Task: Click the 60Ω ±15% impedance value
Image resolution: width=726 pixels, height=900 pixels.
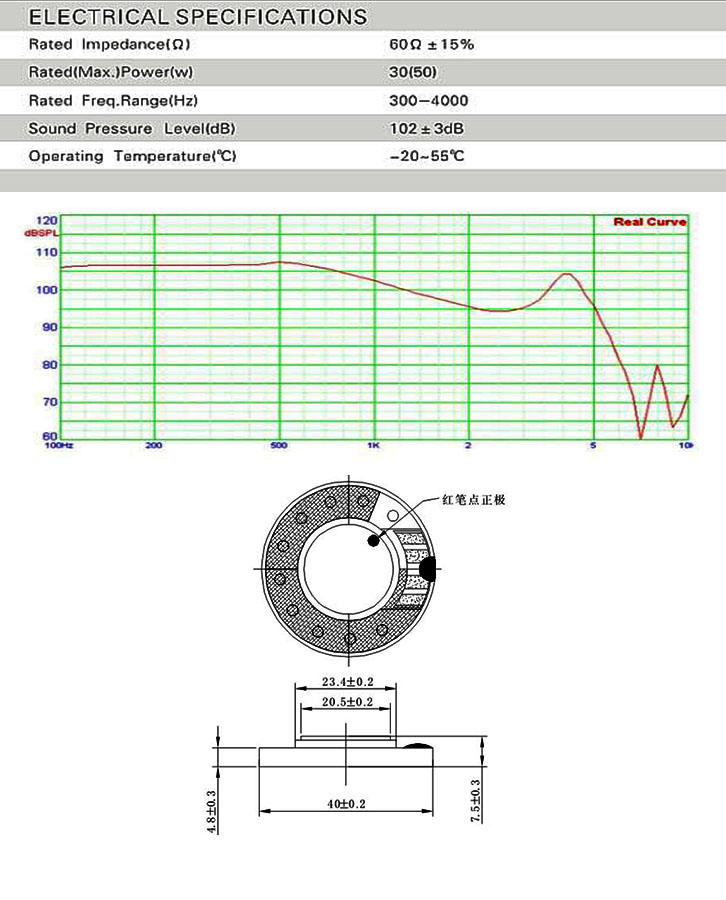Action: [431, 45]
